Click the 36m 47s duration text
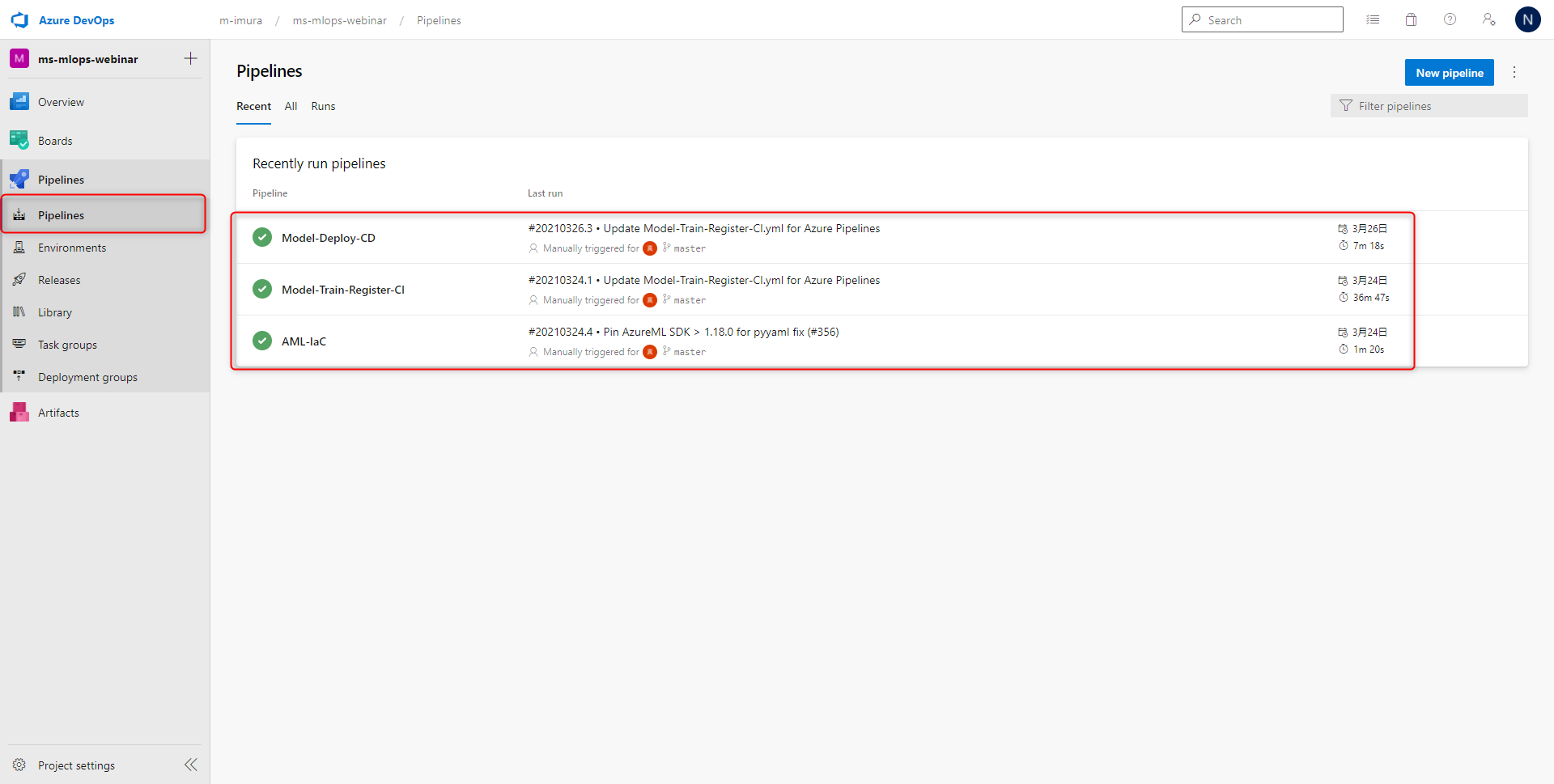The image size is (1554, 784). pyautogui.click(x=1371, y=298)
